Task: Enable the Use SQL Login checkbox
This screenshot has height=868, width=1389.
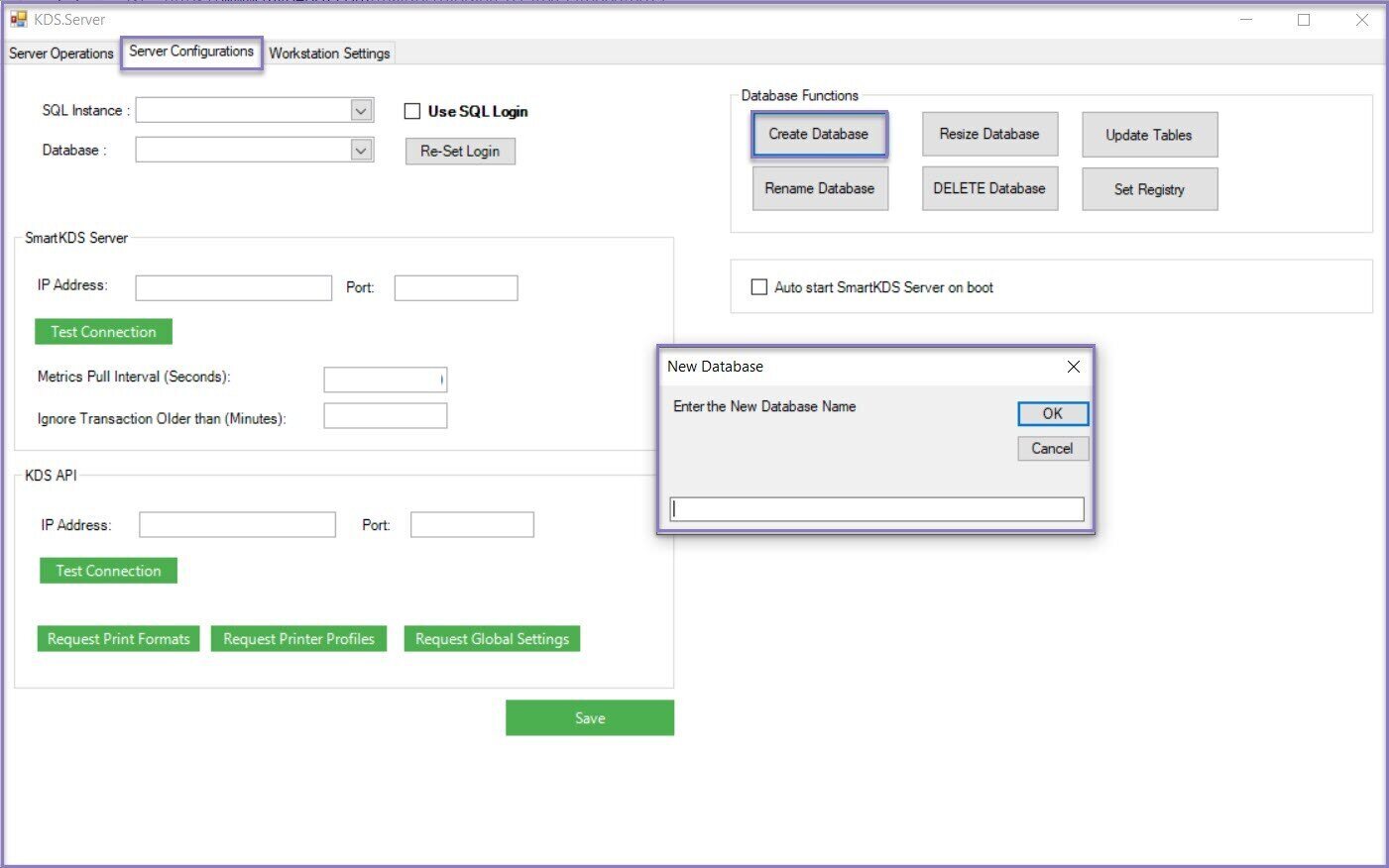Action: coord(412,111)
